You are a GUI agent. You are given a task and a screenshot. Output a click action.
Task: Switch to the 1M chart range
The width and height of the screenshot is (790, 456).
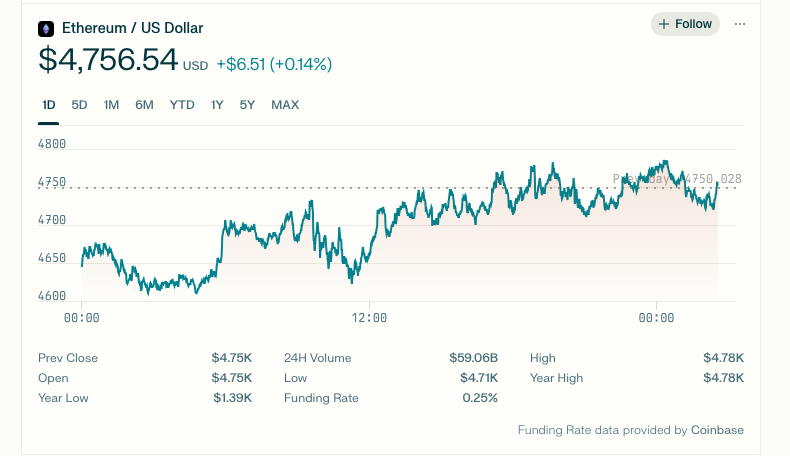(x=112, y=105)
